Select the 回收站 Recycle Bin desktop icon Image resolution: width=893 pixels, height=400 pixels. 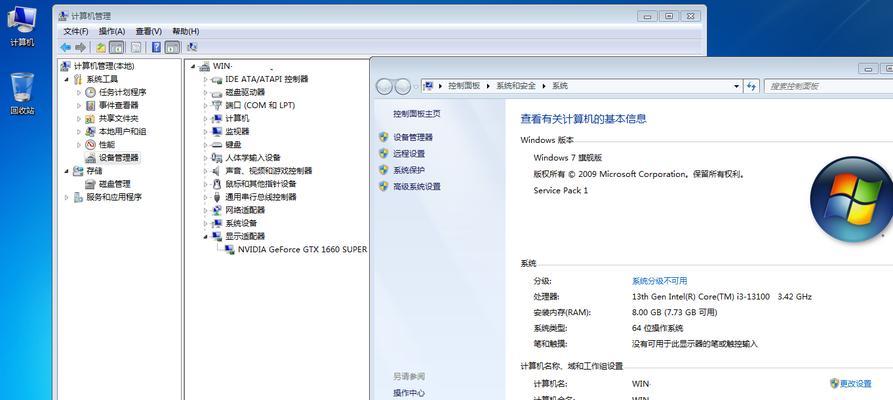click(22, 94)
